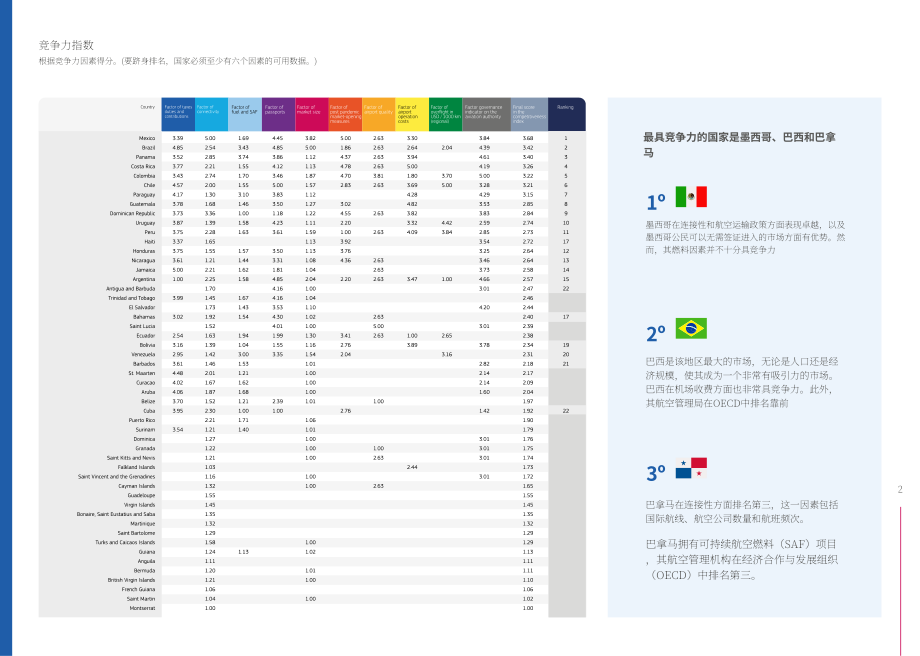Select the Chile row label
This screenshot has width=920, height=656.
[x=150, y=185]
